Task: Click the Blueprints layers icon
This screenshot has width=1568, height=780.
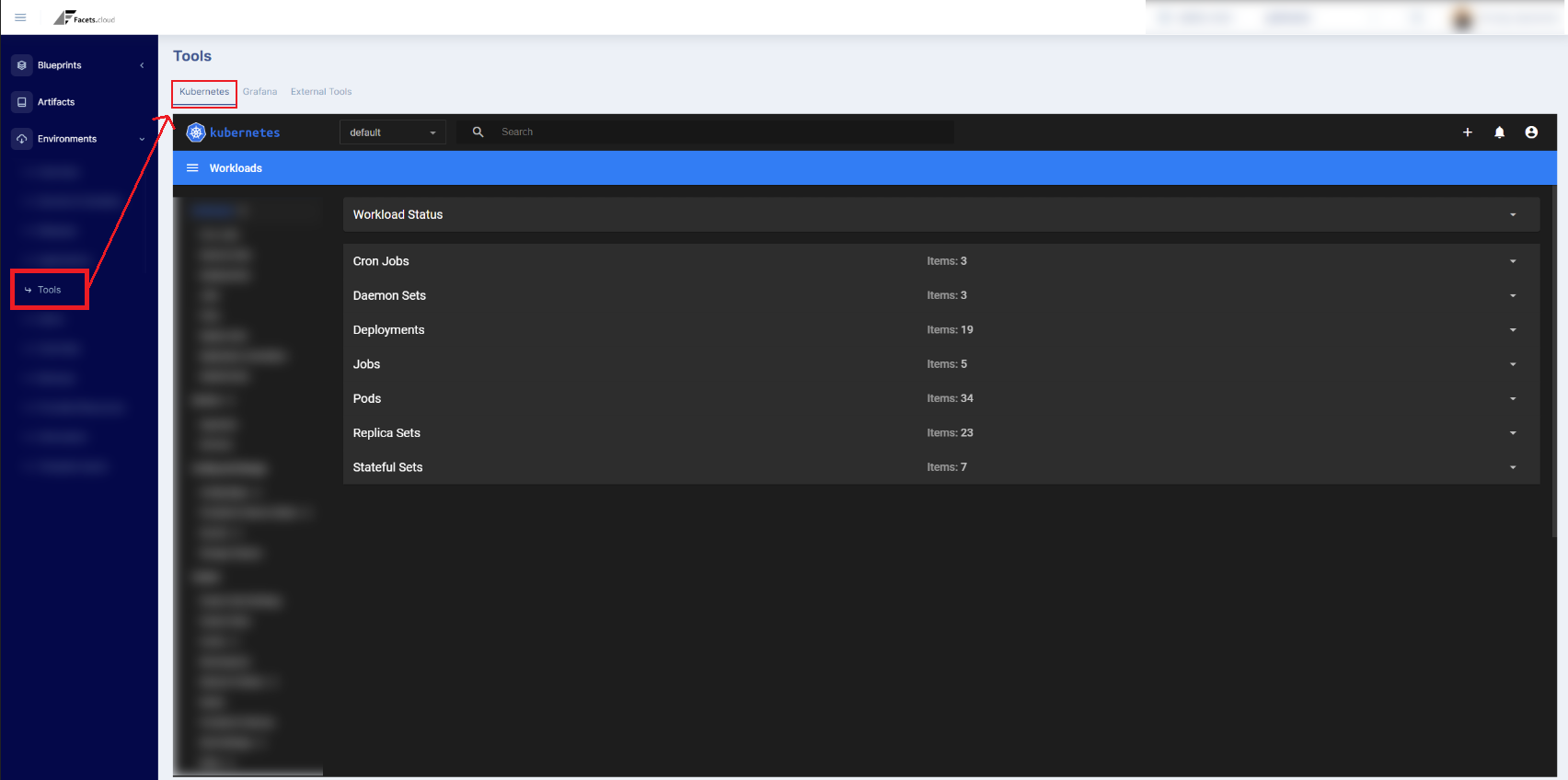Action: pos(22,65)
